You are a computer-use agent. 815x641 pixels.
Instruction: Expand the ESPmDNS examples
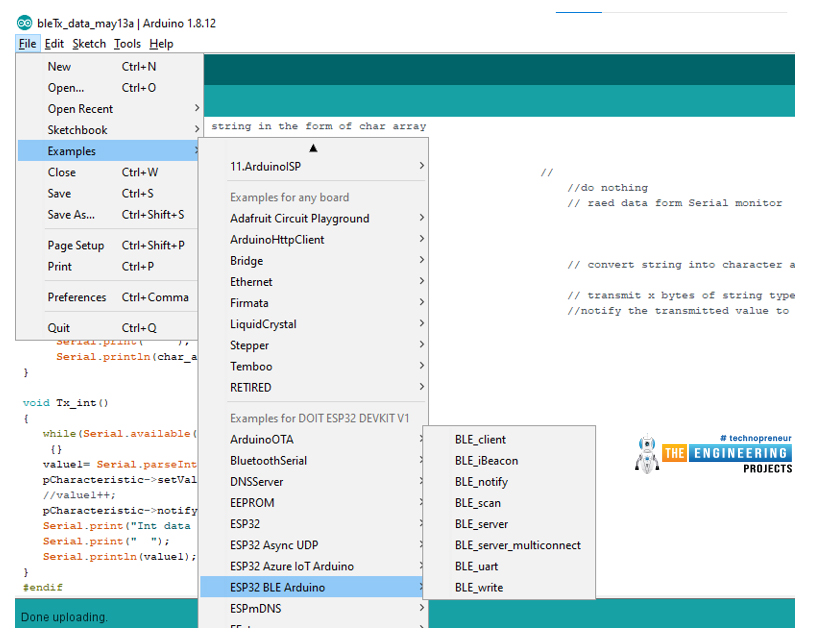[313, 608]
